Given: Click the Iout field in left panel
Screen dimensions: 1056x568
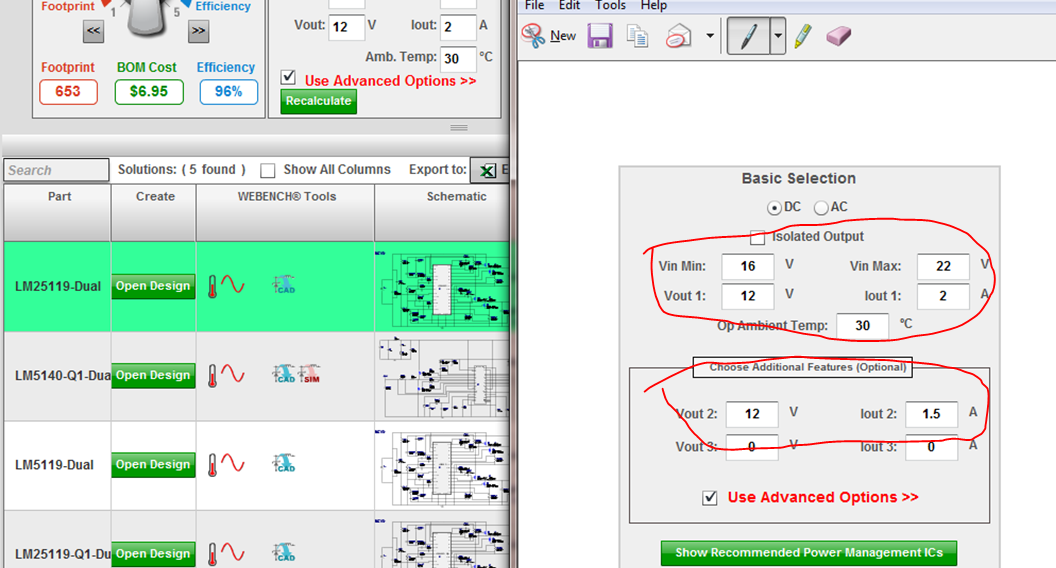Looking at the screenshot, I should 457,27.
